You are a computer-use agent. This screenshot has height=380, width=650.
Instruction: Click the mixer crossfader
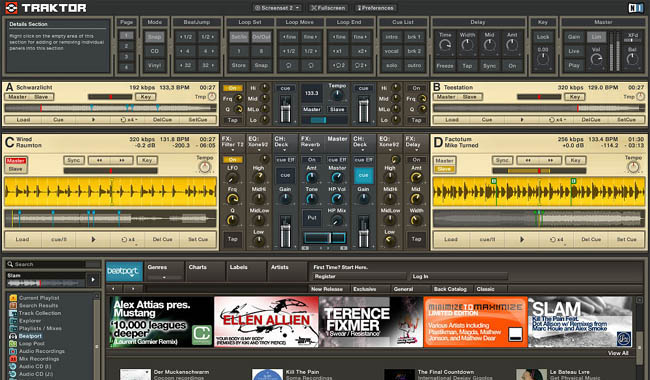325,237
